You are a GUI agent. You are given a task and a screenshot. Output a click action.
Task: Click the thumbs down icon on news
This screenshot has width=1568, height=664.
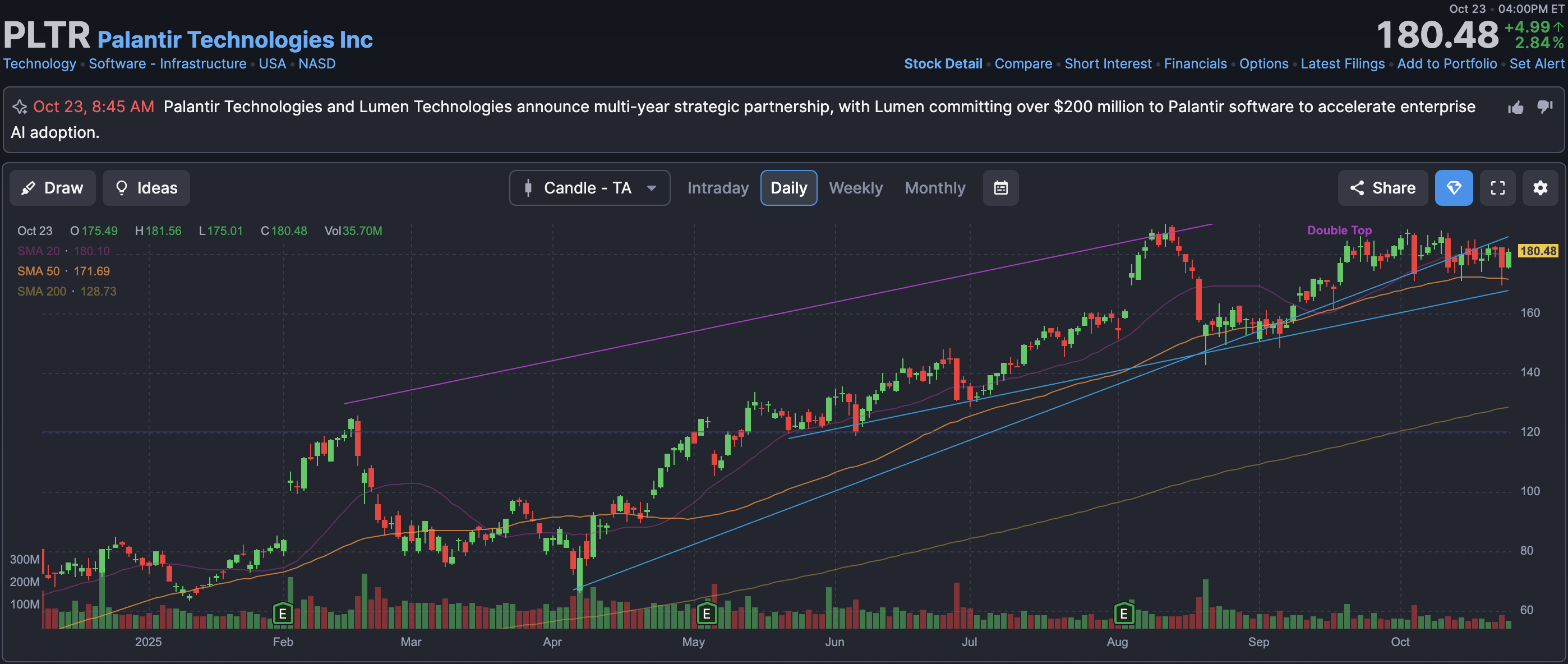pos(1544,107)
